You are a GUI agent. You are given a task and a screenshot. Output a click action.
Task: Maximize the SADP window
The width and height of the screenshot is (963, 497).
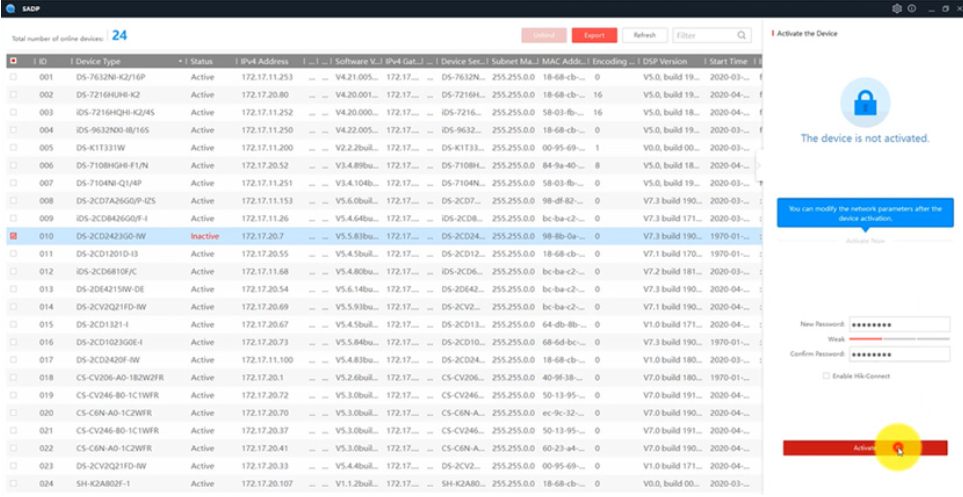tap(945, 9)
